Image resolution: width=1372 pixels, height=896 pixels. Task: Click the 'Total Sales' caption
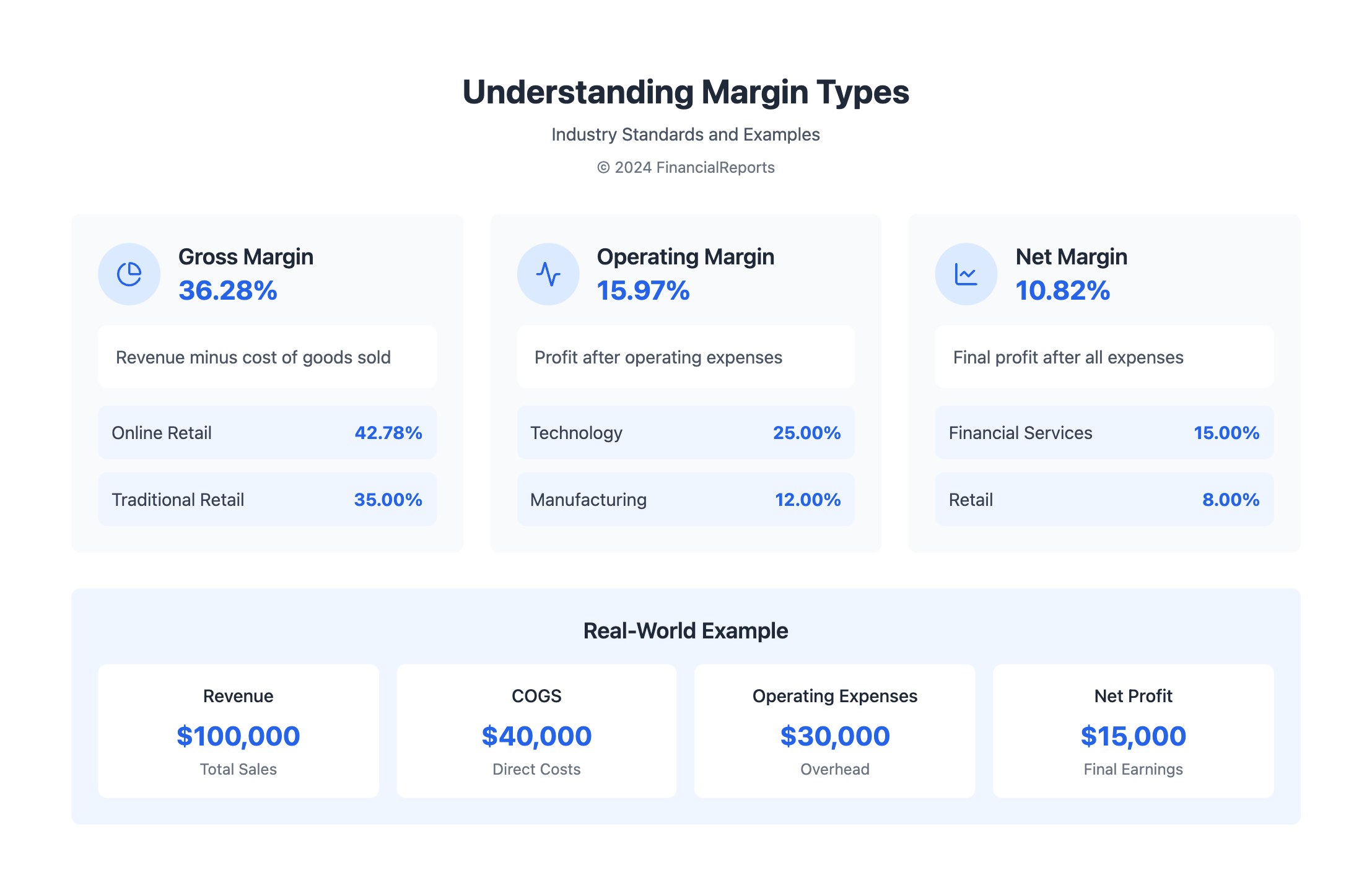pyautogui.click(x=238, y=769)
